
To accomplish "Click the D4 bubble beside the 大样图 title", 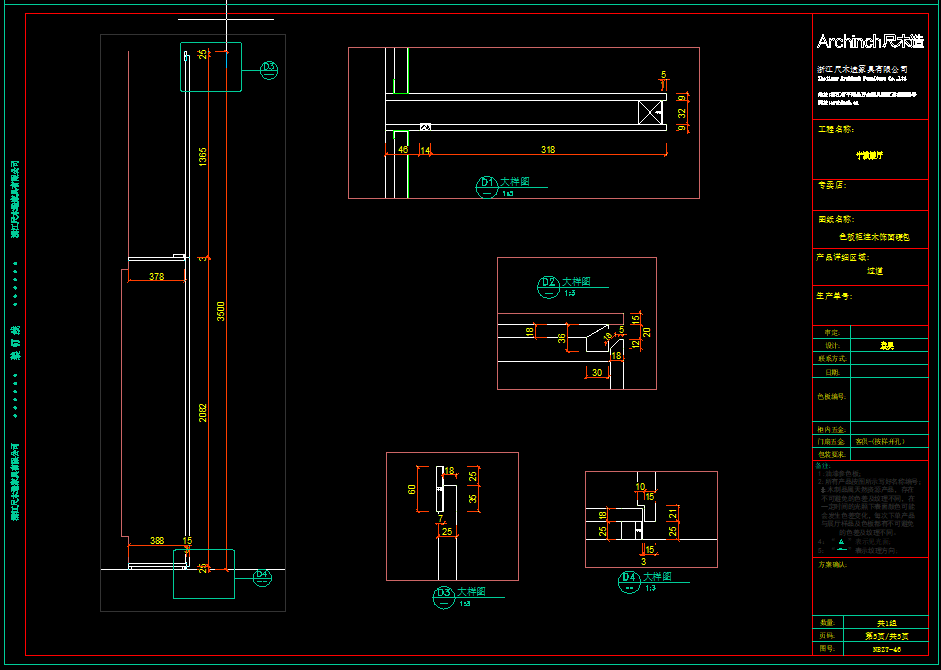I will pos(629,579).
